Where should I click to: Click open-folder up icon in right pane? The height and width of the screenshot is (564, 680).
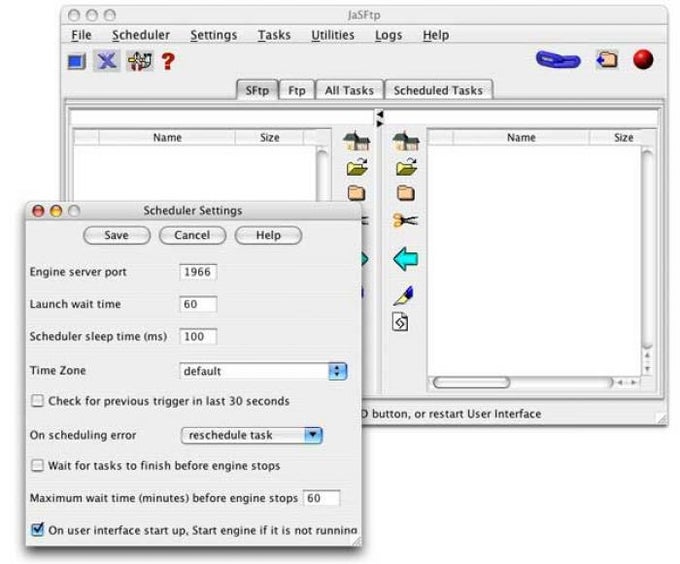(406, 167)
